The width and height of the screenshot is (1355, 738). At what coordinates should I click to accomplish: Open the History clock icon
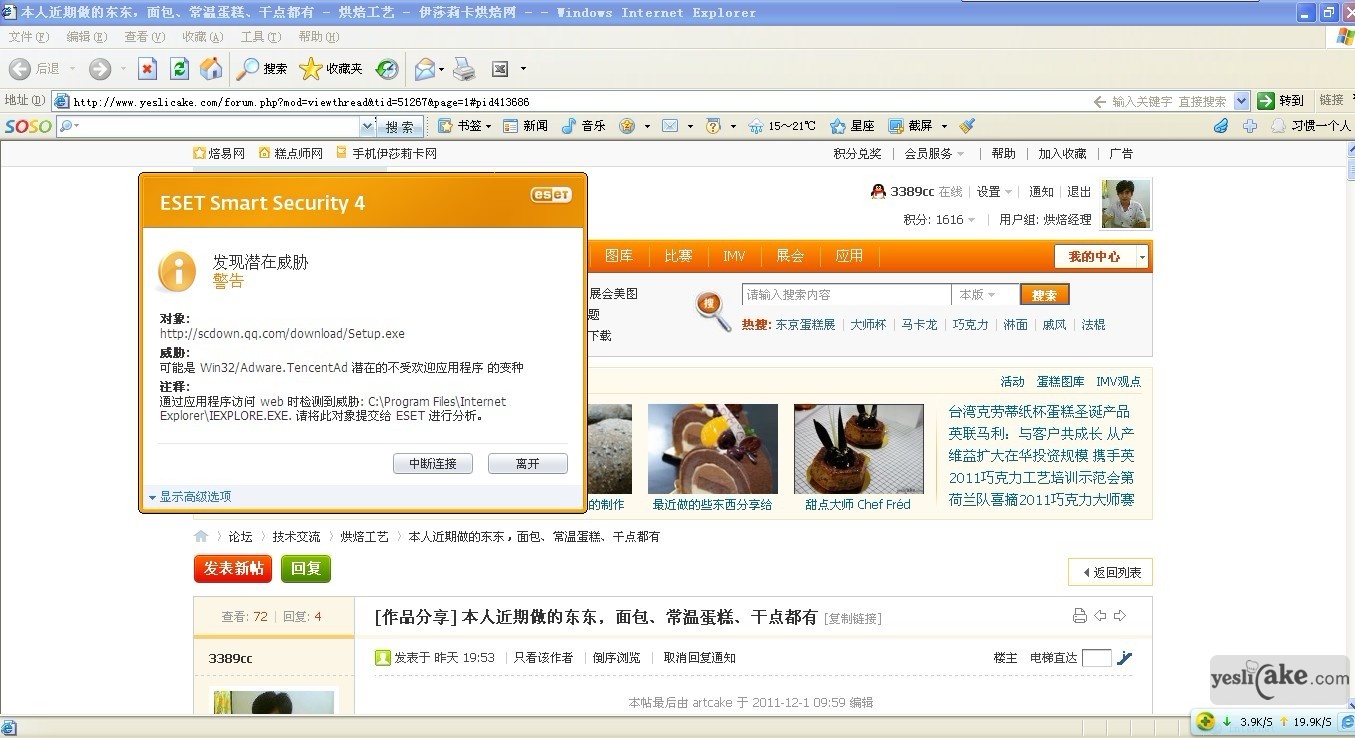(387, 69)
